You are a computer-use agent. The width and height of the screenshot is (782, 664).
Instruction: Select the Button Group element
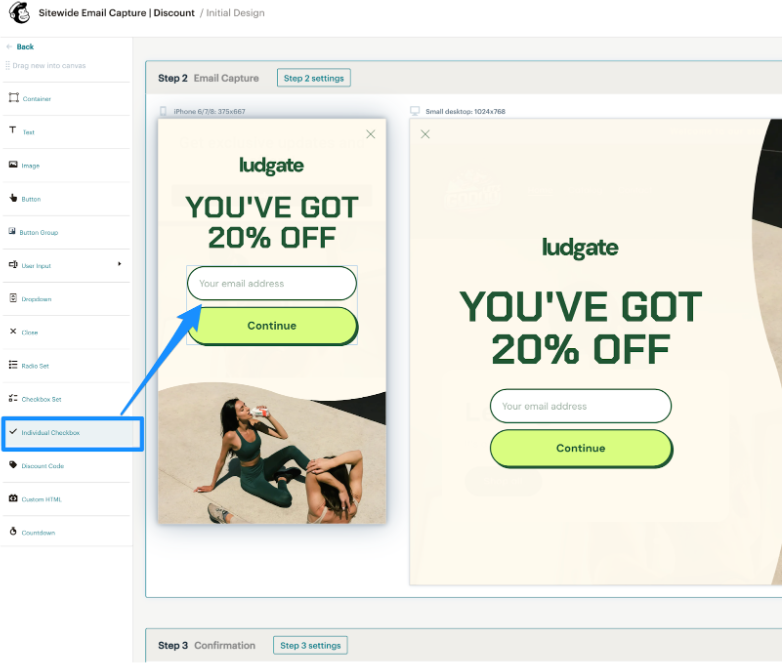(x=40, y=232)
